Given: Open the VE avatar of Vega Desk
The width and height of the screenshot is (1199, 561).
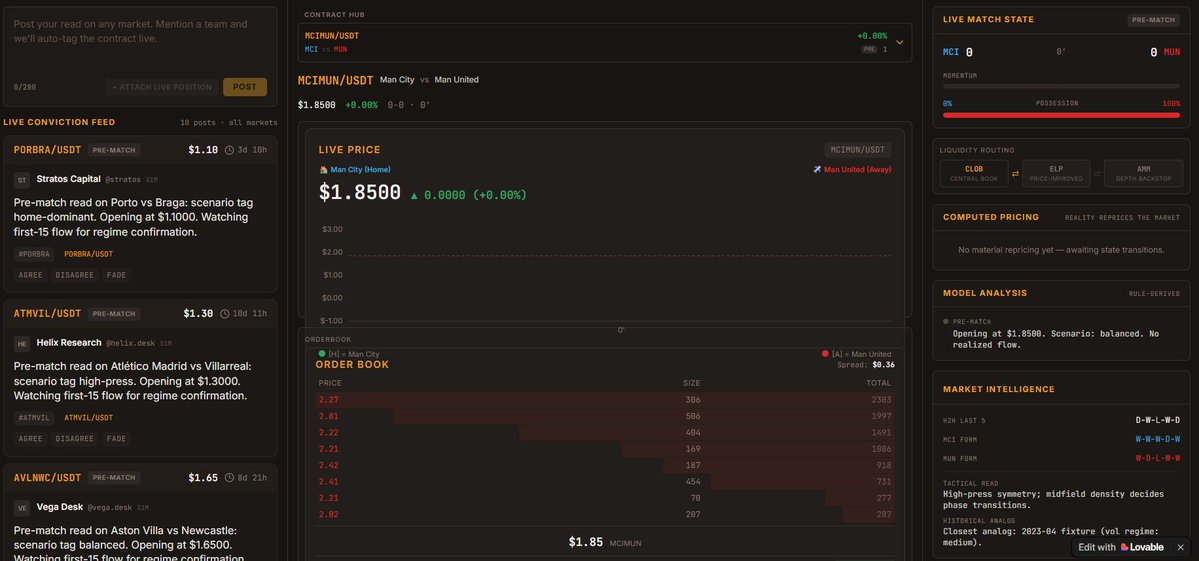Looking at the screenshot, I should (x=22, y=507).
